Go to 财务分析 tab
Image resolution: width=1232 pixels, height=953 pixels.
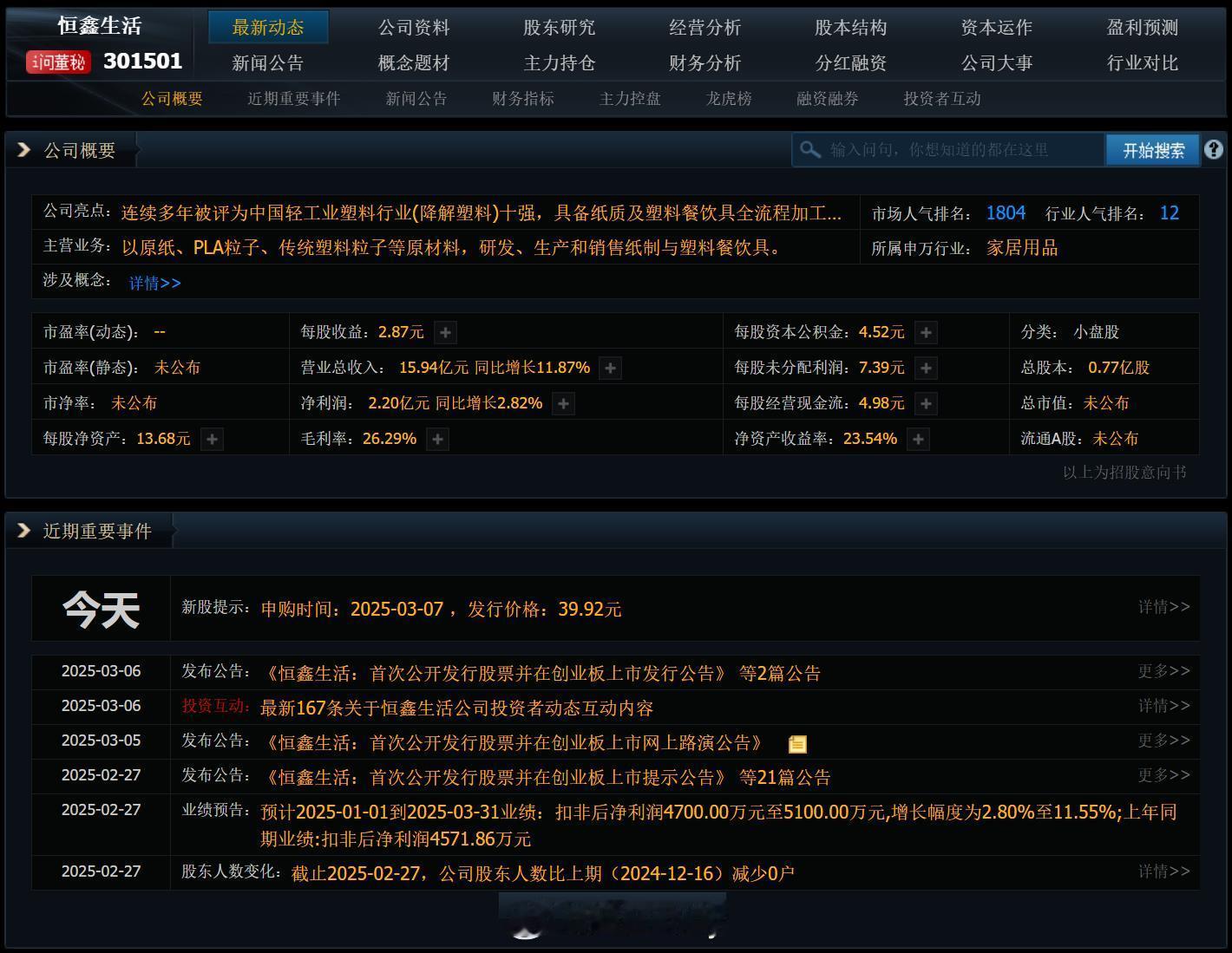coord(705,63)
